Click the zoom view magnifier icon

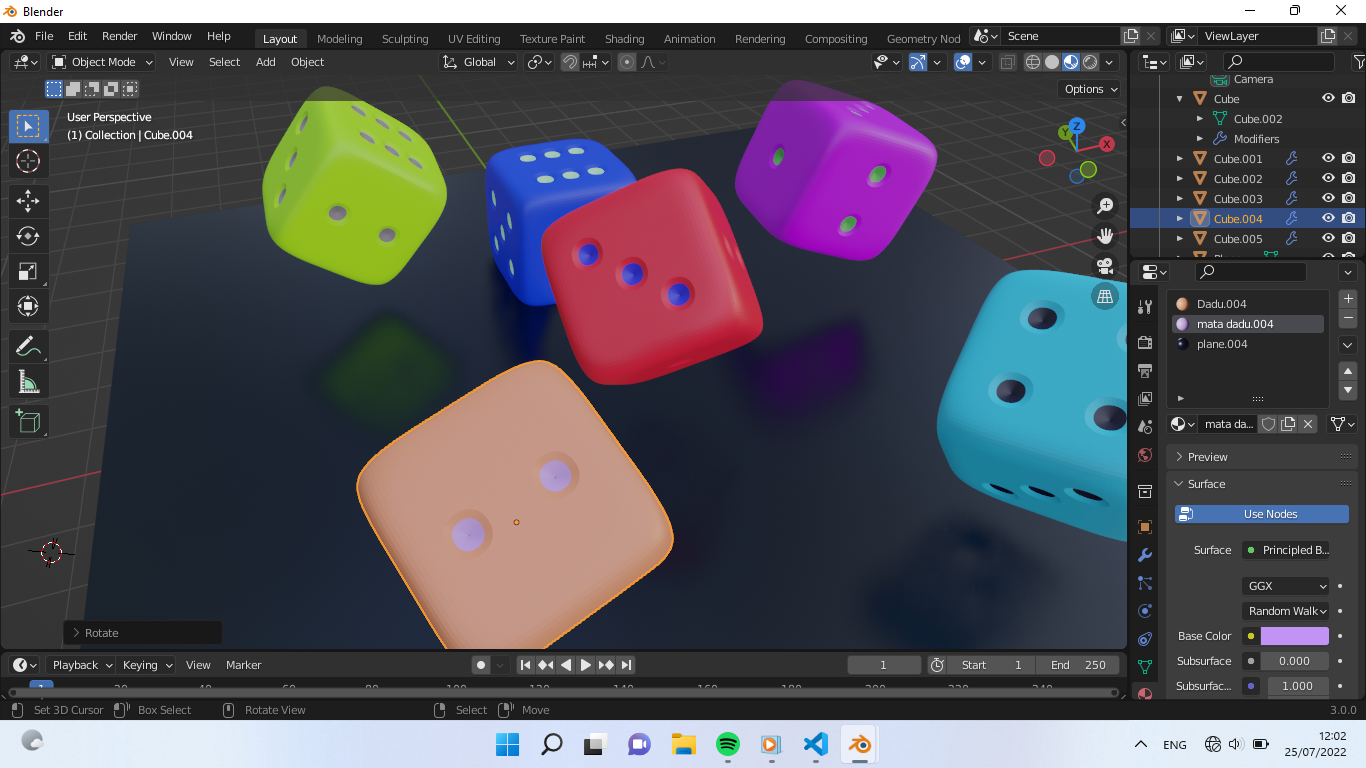pyautogui.click(x=1105, y=206)
